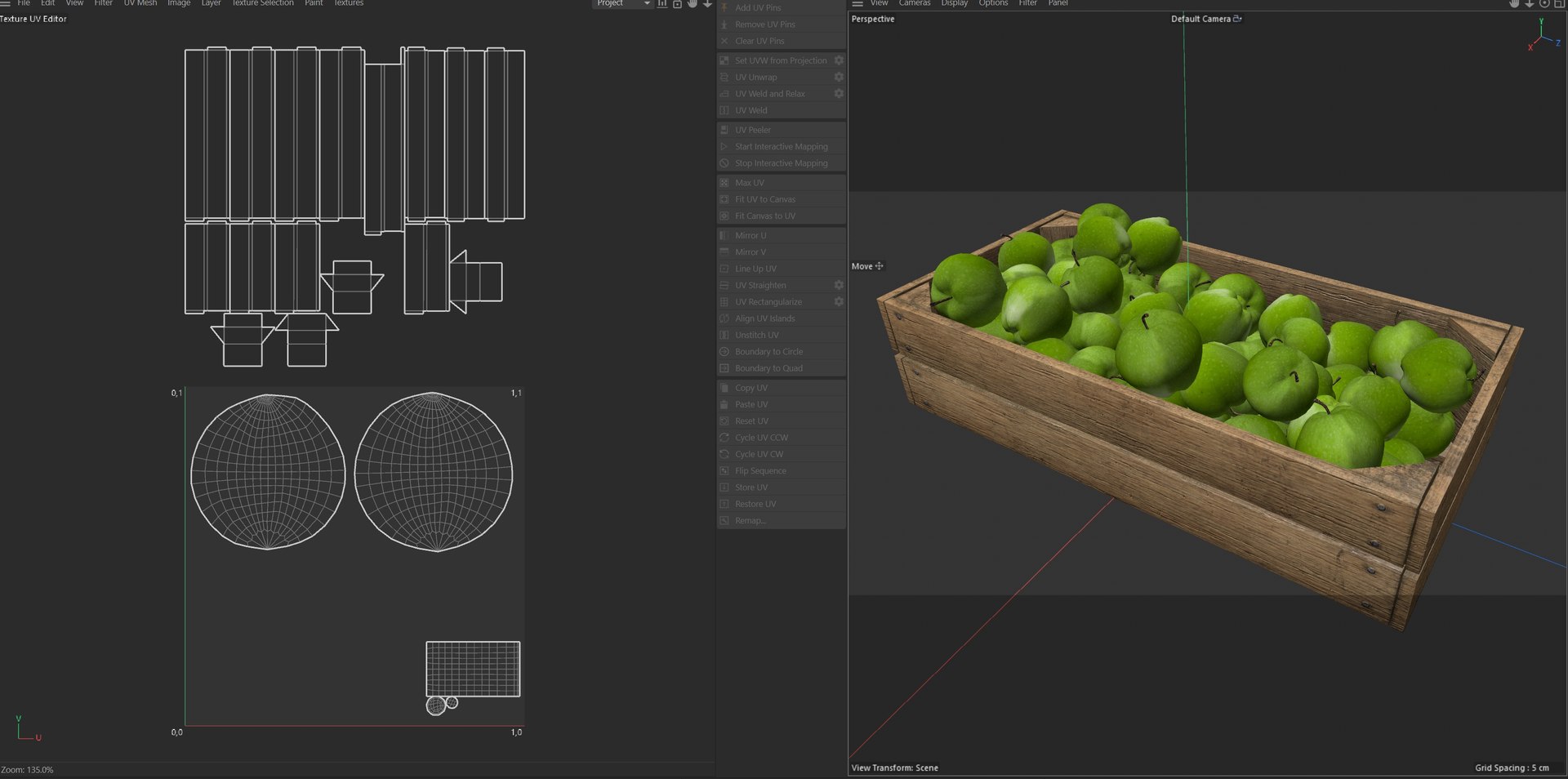Open the File menu in UV editor
This screenshot has width=1568, height=779.
pyautogui.click(x=24, y=3)
